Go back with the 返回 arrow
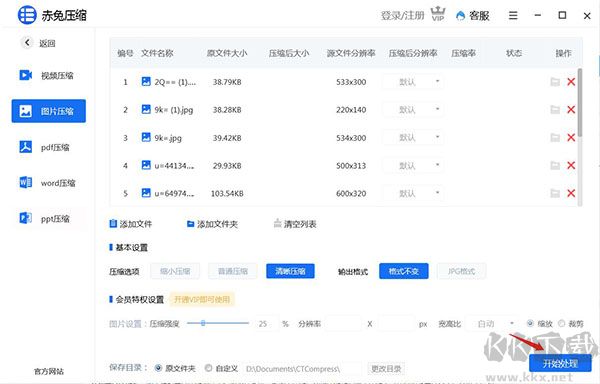 [27, 42]
